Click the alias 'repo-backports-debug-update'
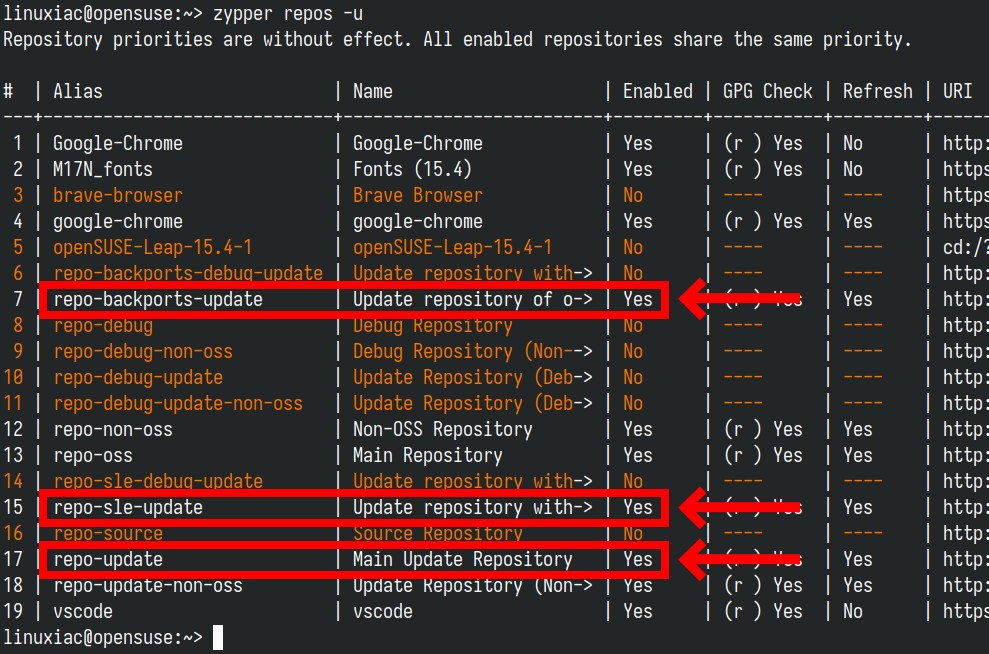 click(x=188, y=273)
